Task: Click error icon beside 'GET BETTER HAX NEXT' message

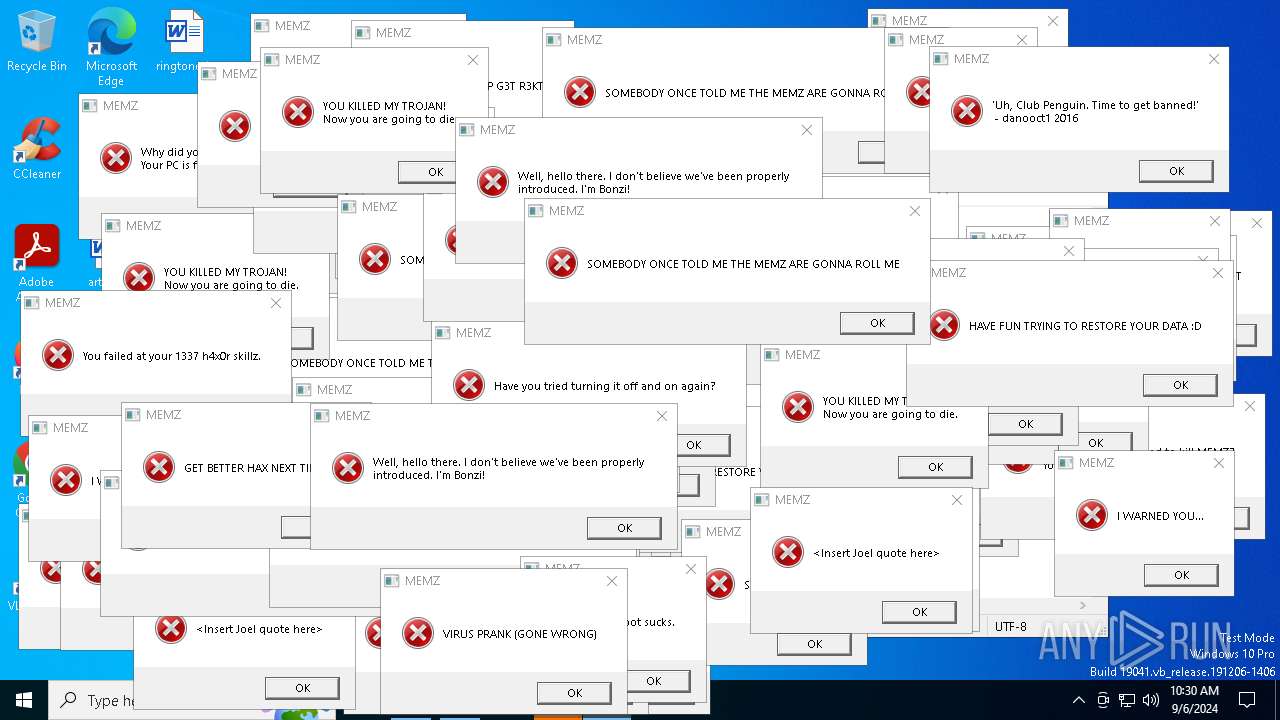Action: (x=159, y=467)
